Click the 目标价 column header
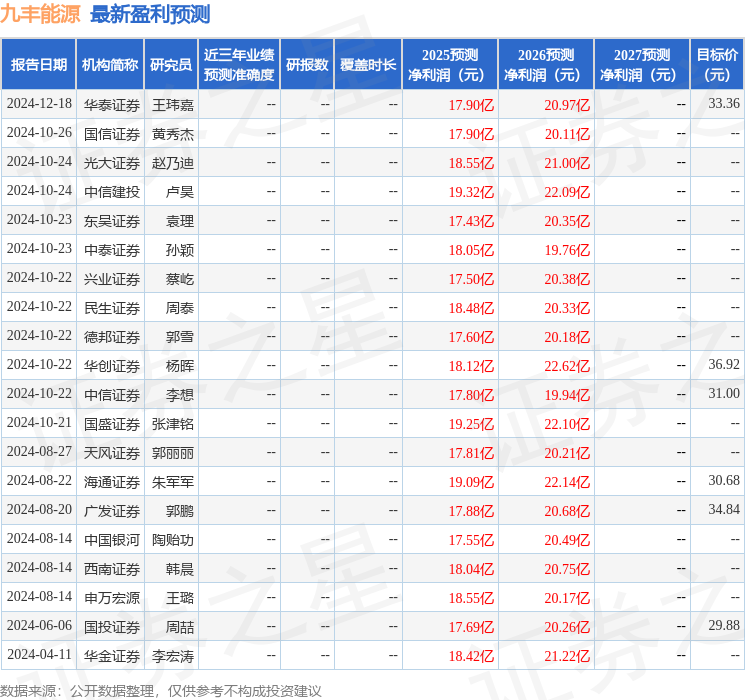Image resolution: width=745 pixels, height=700 pixels. tap(717, 65)
